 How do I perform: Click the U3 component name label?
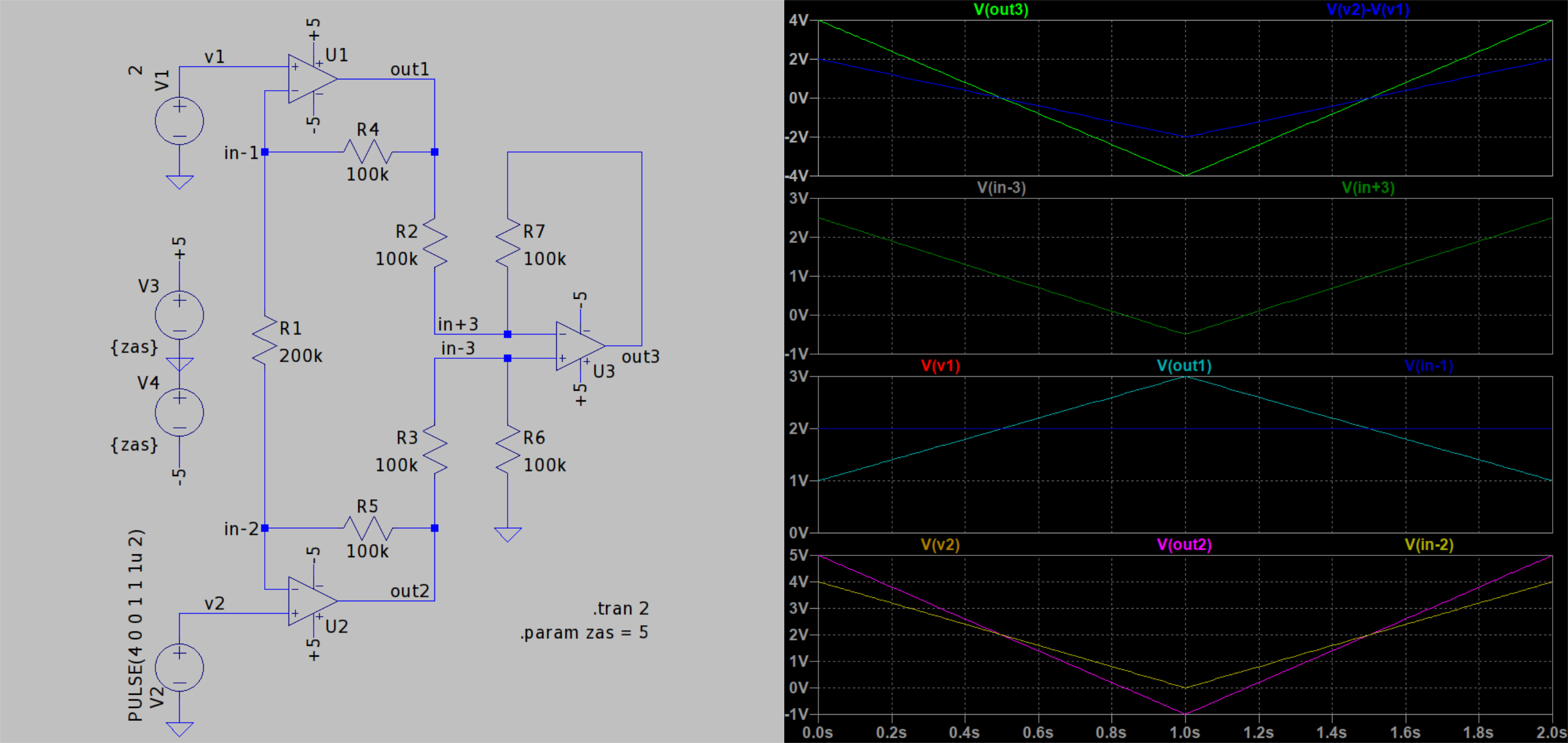[604, 371]
